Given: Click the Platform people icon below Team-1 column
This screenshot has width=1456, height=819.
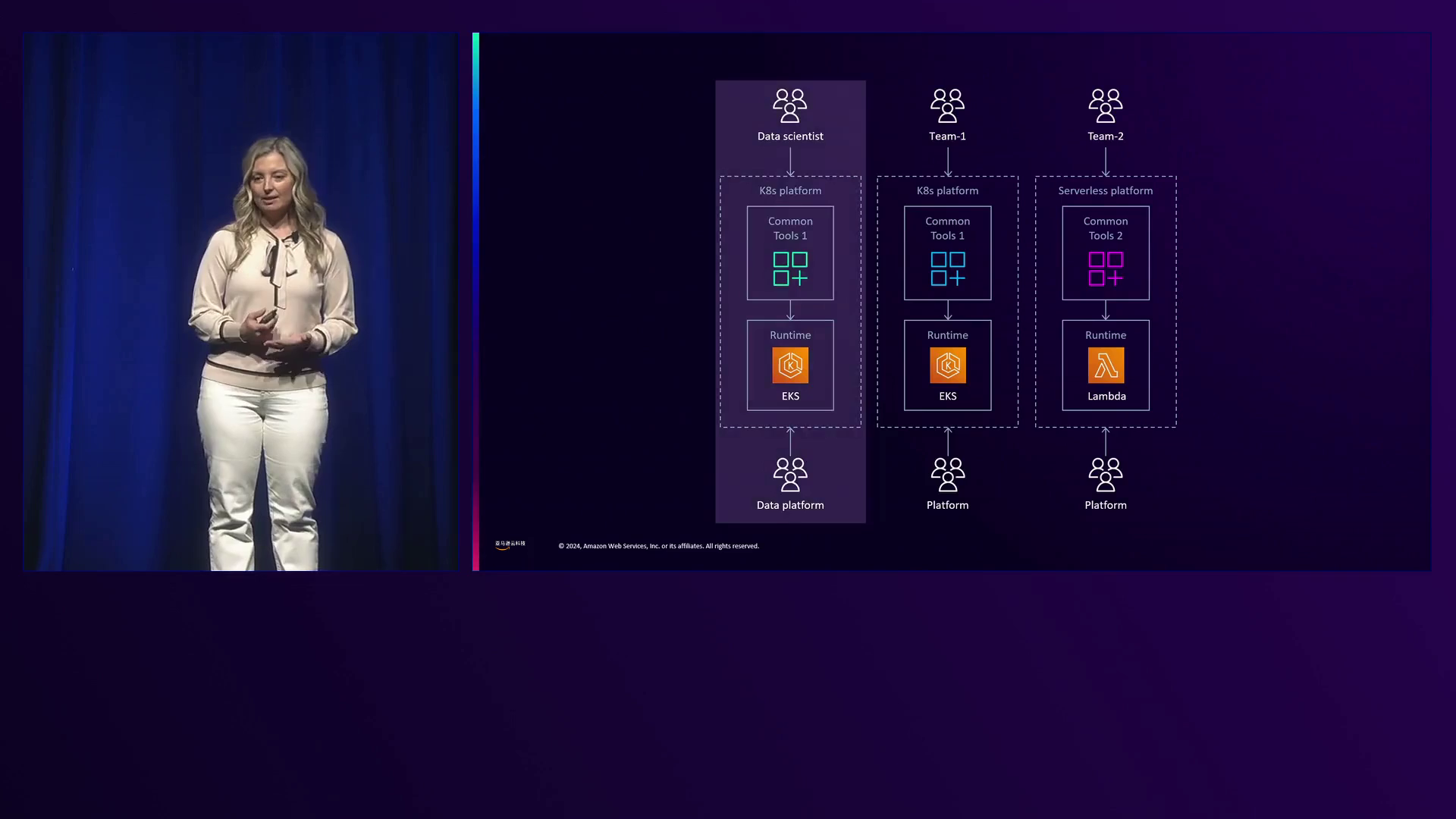Looking at the screenshot, I should click(947, 475).
